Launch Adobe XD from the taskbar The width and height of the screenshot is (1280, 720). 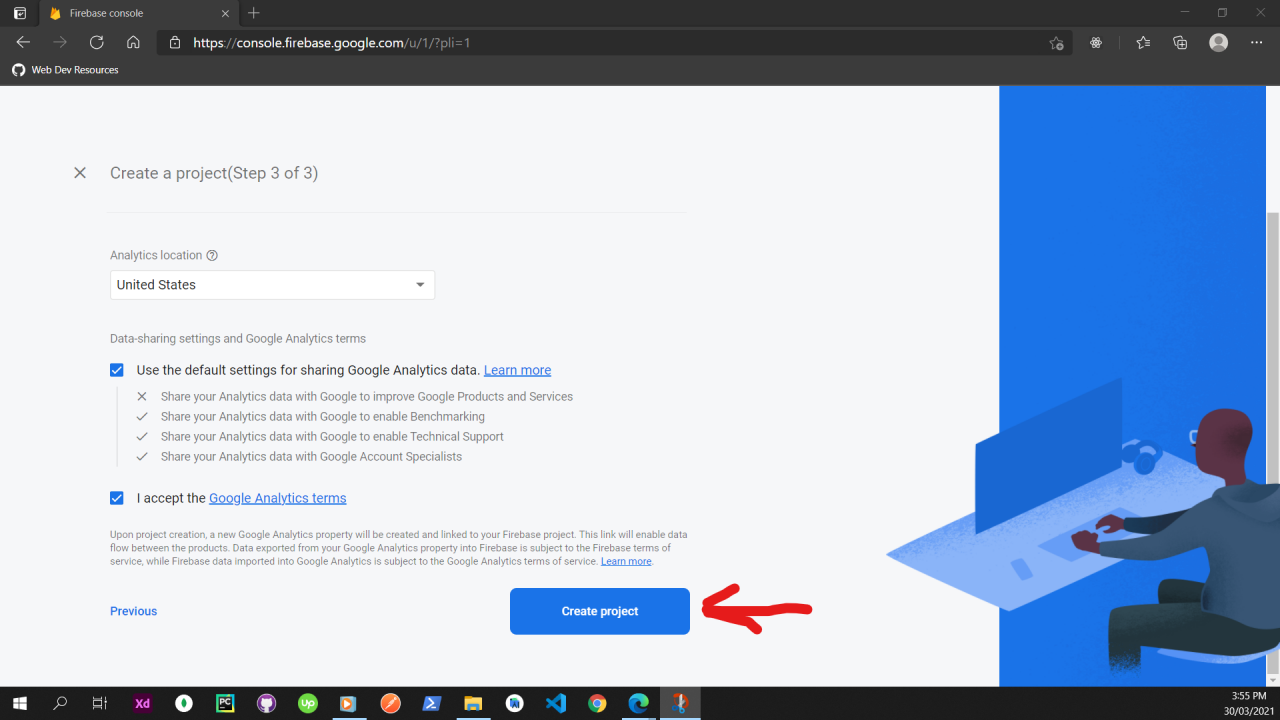click(x=142, y=703)
